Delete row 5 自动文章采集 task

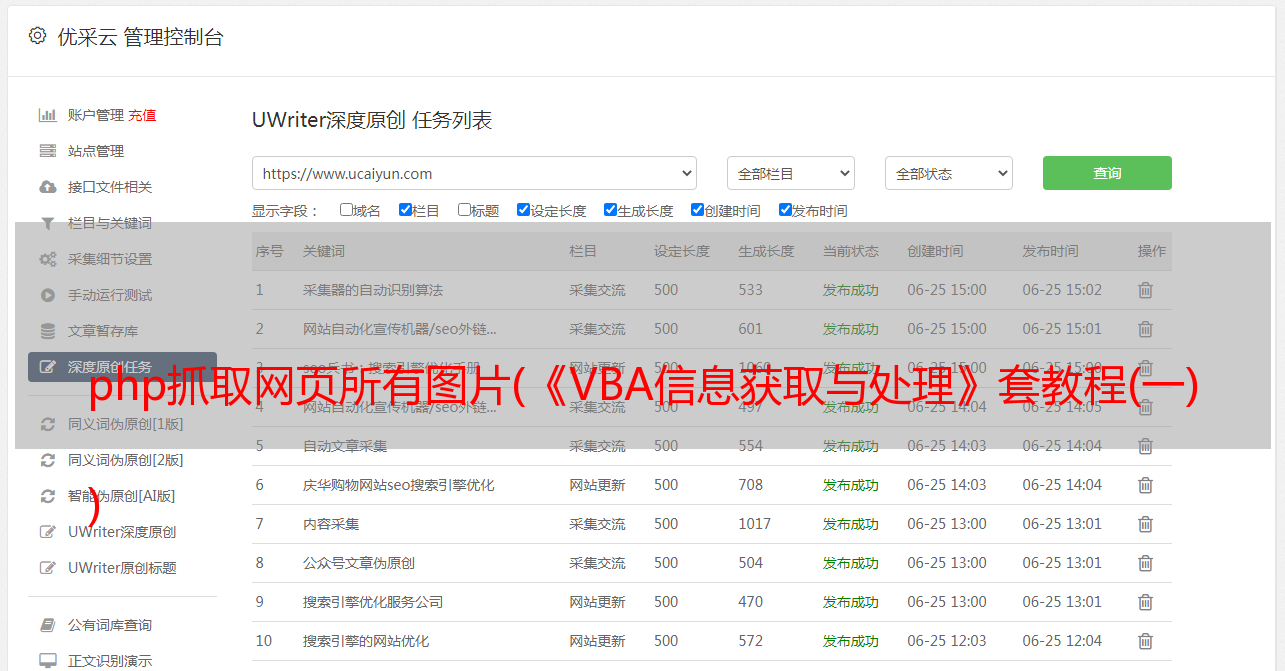coord(1145,446)
